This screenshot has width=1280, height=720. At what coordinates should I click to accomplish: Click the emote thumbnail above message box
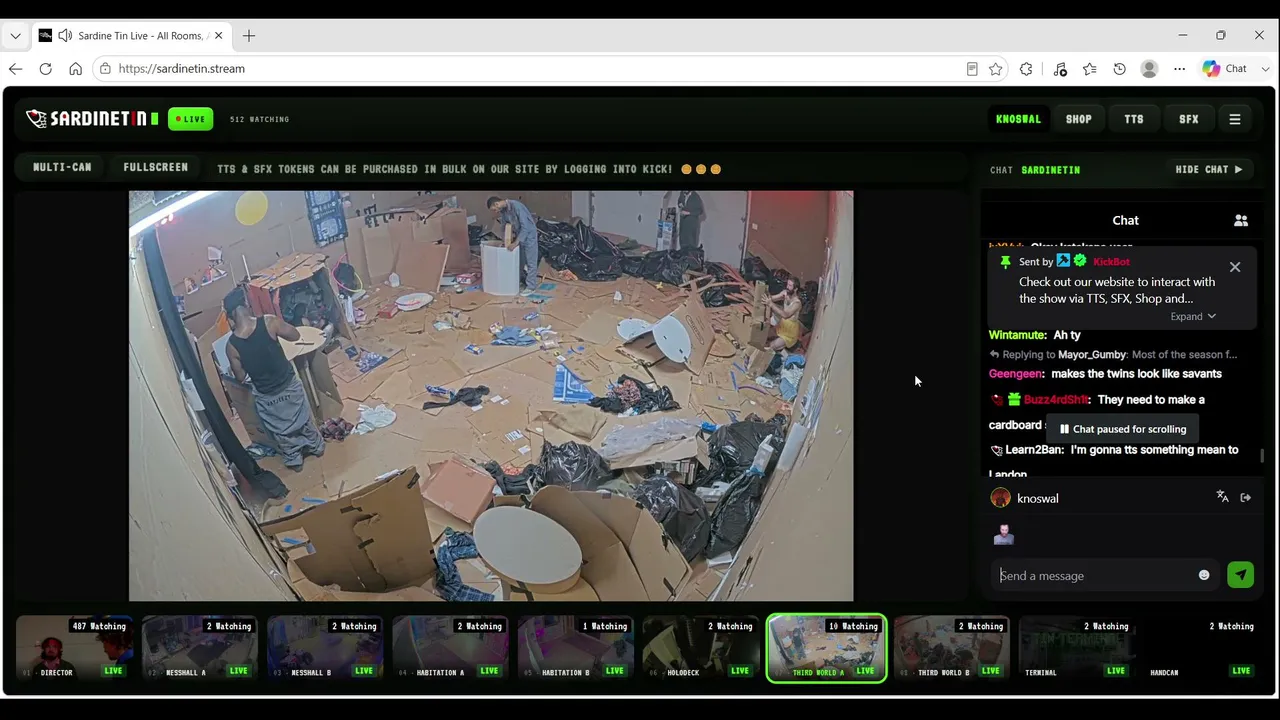point(1004,535)
